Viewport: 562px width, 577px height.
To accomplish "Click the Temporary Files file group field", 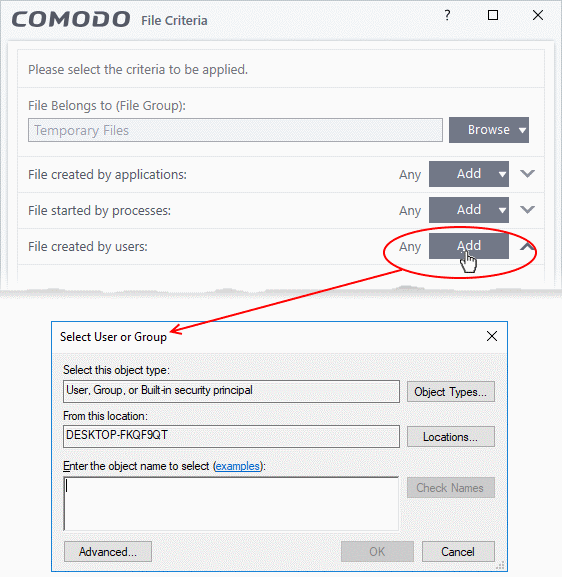I will pyautogui.click(x=235, y=130).
